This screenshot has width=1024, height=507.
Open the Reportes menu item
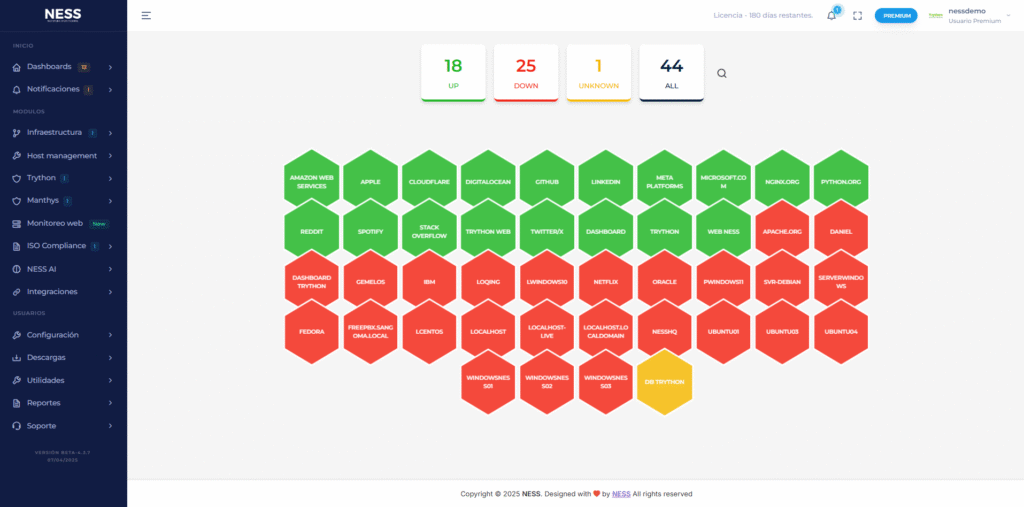pos(63,403)
